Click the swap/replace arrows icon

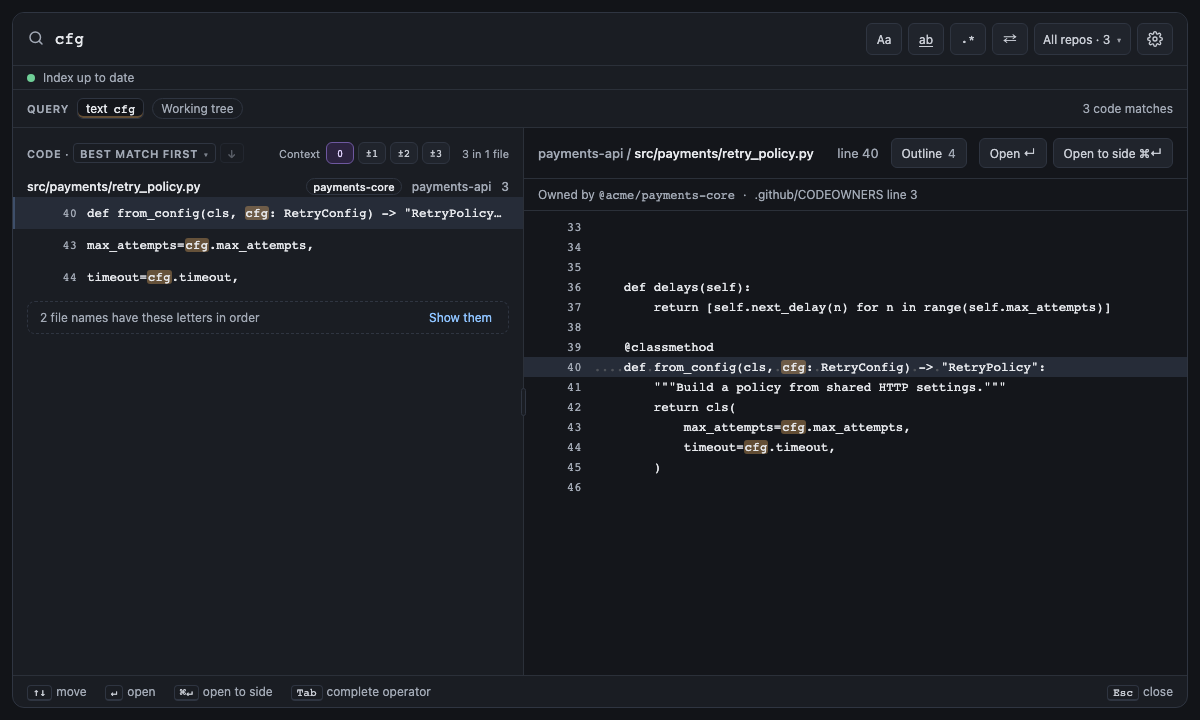pos(1010,39)
